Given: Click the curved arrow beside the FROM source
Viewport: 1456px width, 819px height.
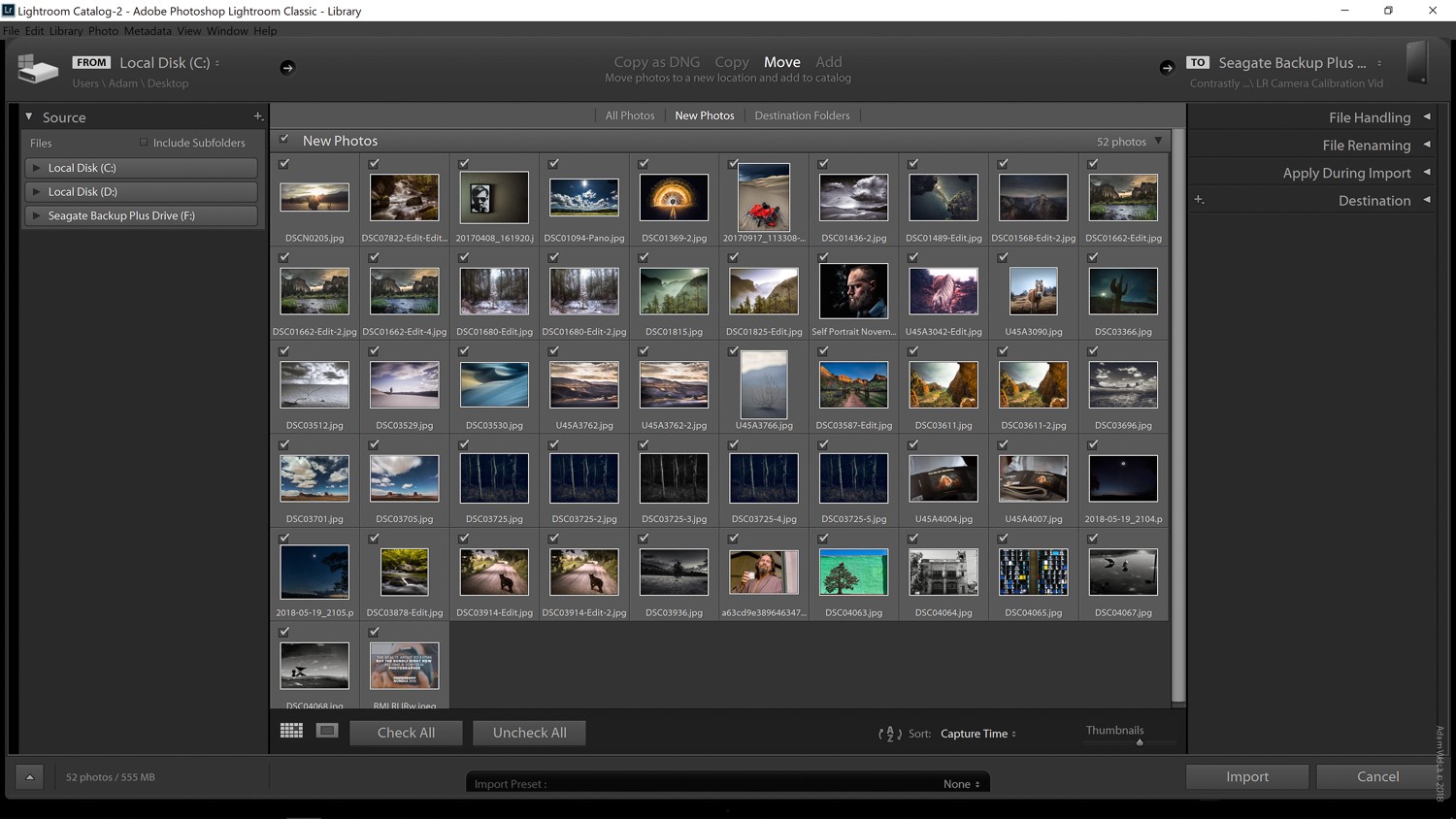Looking at the screenshot, I should (287, 67).
